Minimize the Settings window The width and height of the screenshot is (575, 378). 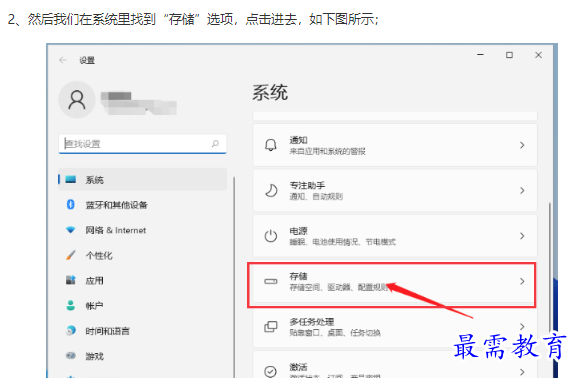click(x=480, y=55)
